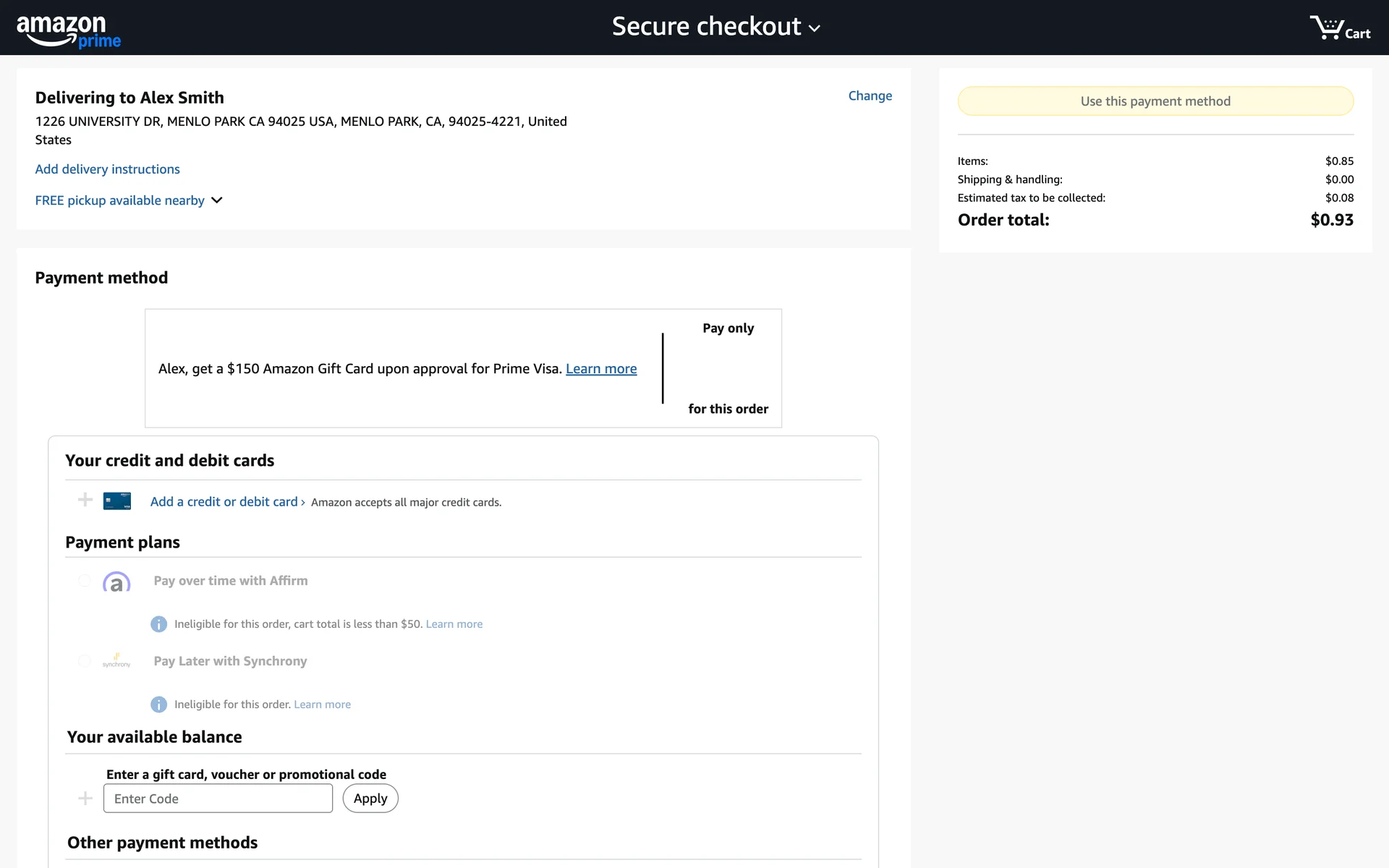Open Prime Visa Learn more link
1389x868 pixels.
click(600, 369)
